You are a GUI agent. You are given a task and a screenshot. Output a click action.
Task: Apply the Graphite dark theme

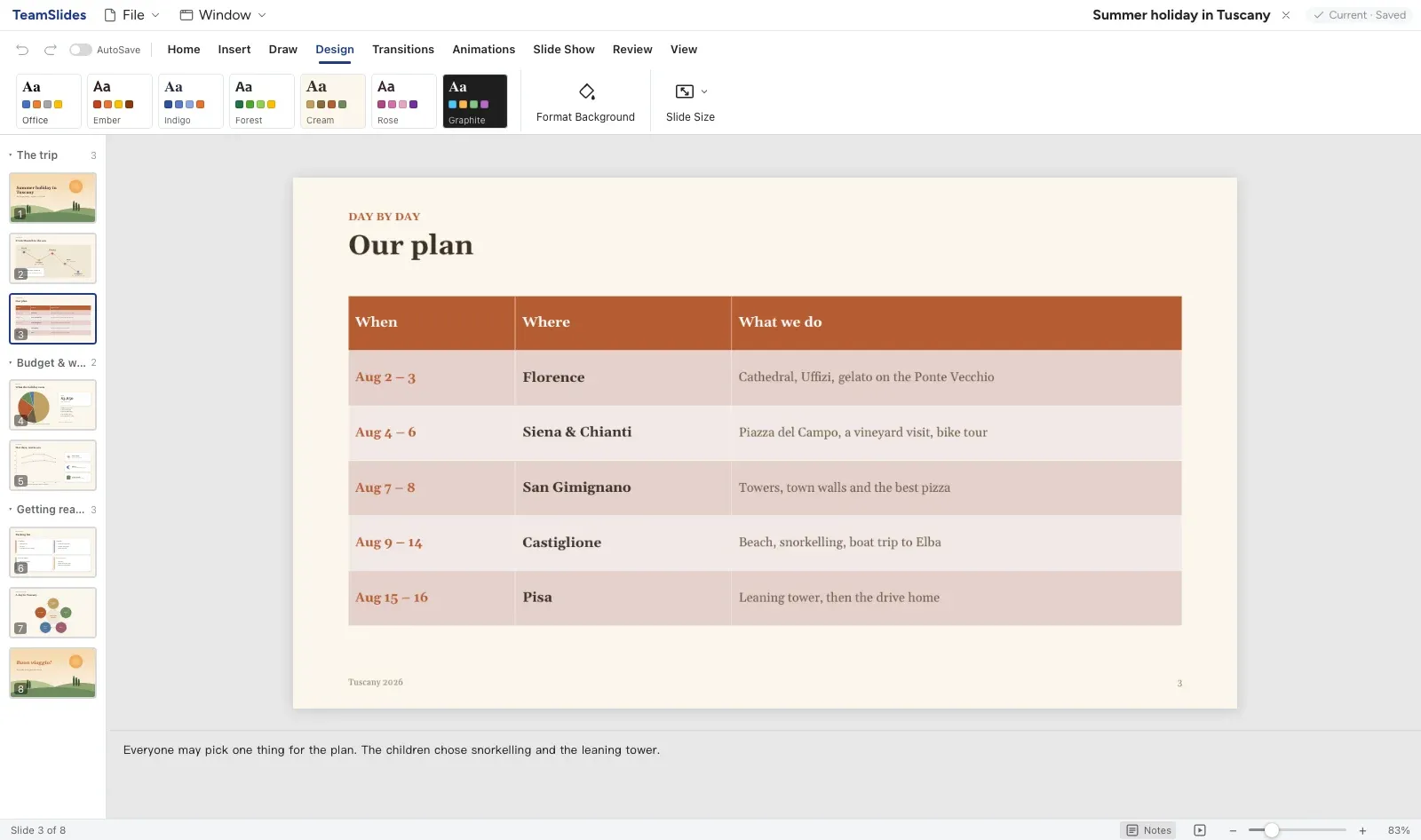475,101
